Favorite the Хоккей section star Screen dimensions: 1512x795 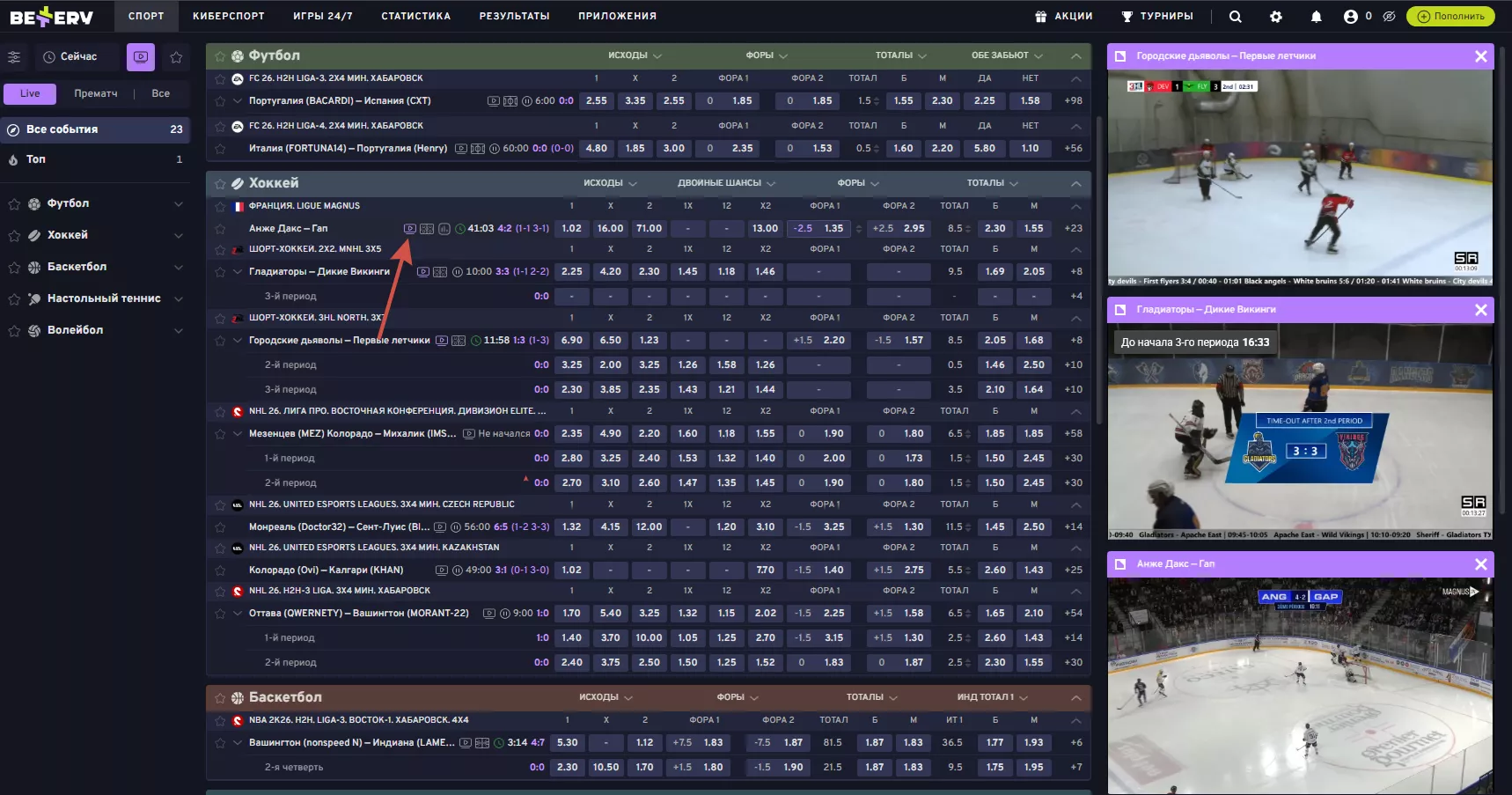[220, 184]
